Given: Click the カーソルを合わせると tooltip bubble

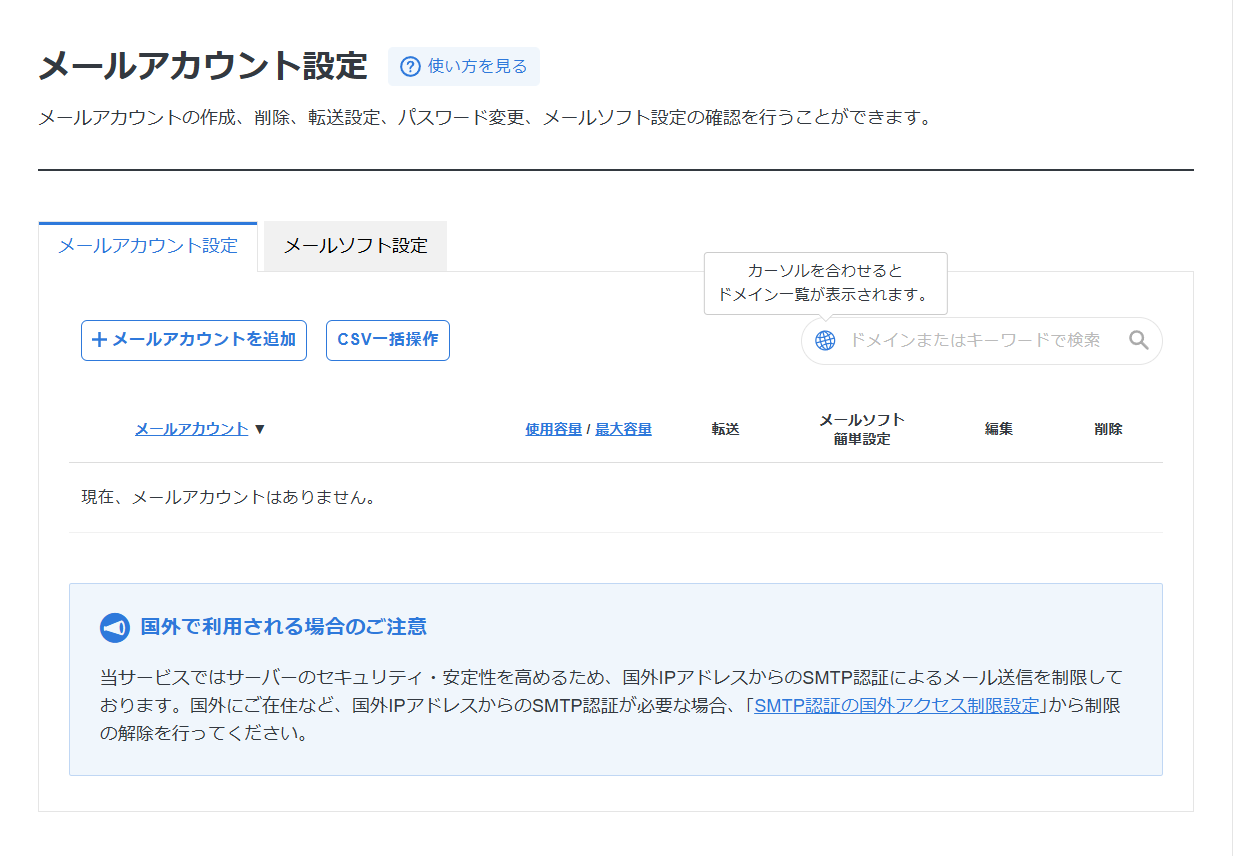Looking at the screenshot, I should click(x=826, y=283).
